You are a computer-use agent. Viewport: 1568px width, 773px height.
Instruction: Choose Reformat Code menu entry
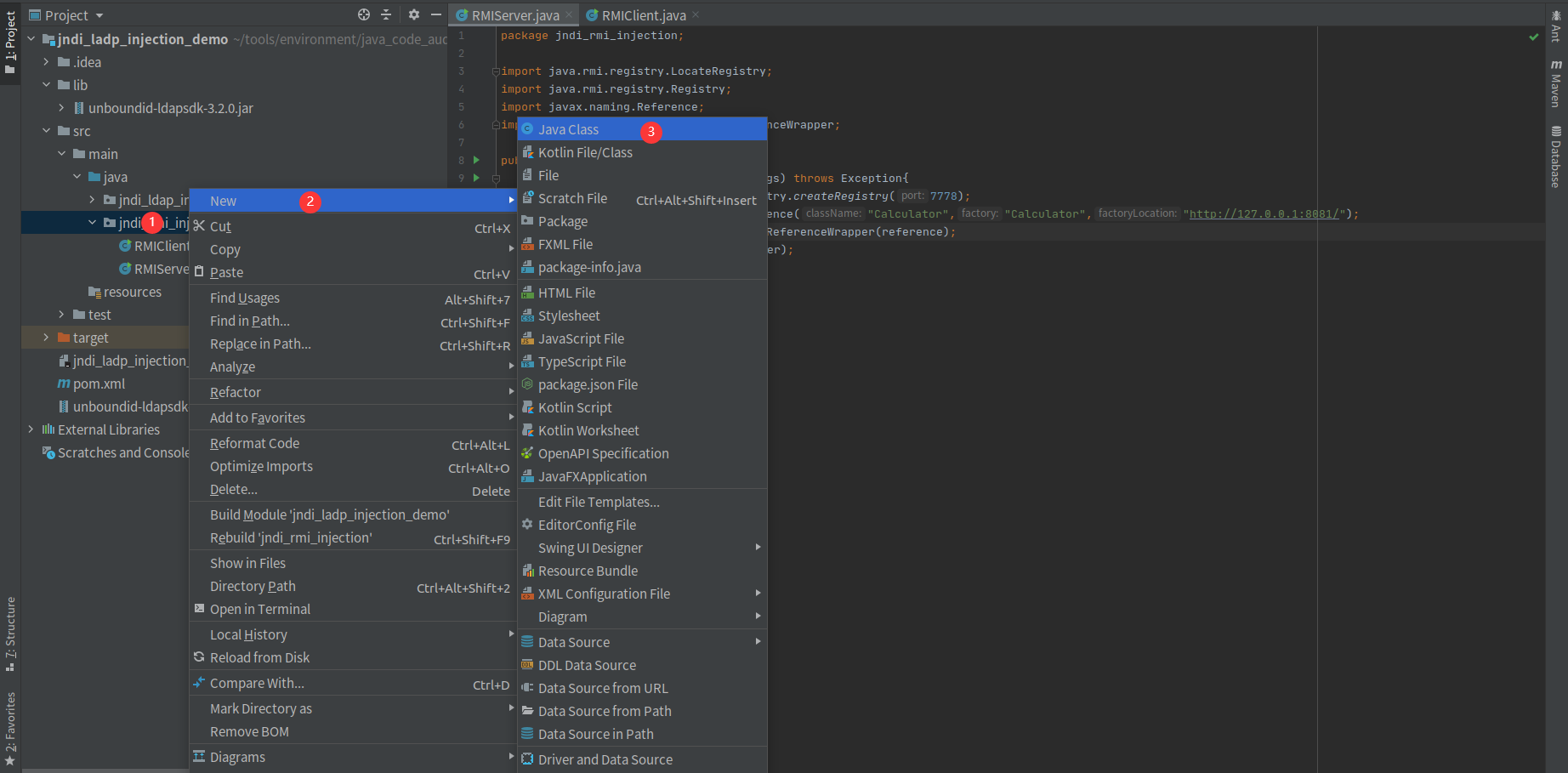point(353,443)
